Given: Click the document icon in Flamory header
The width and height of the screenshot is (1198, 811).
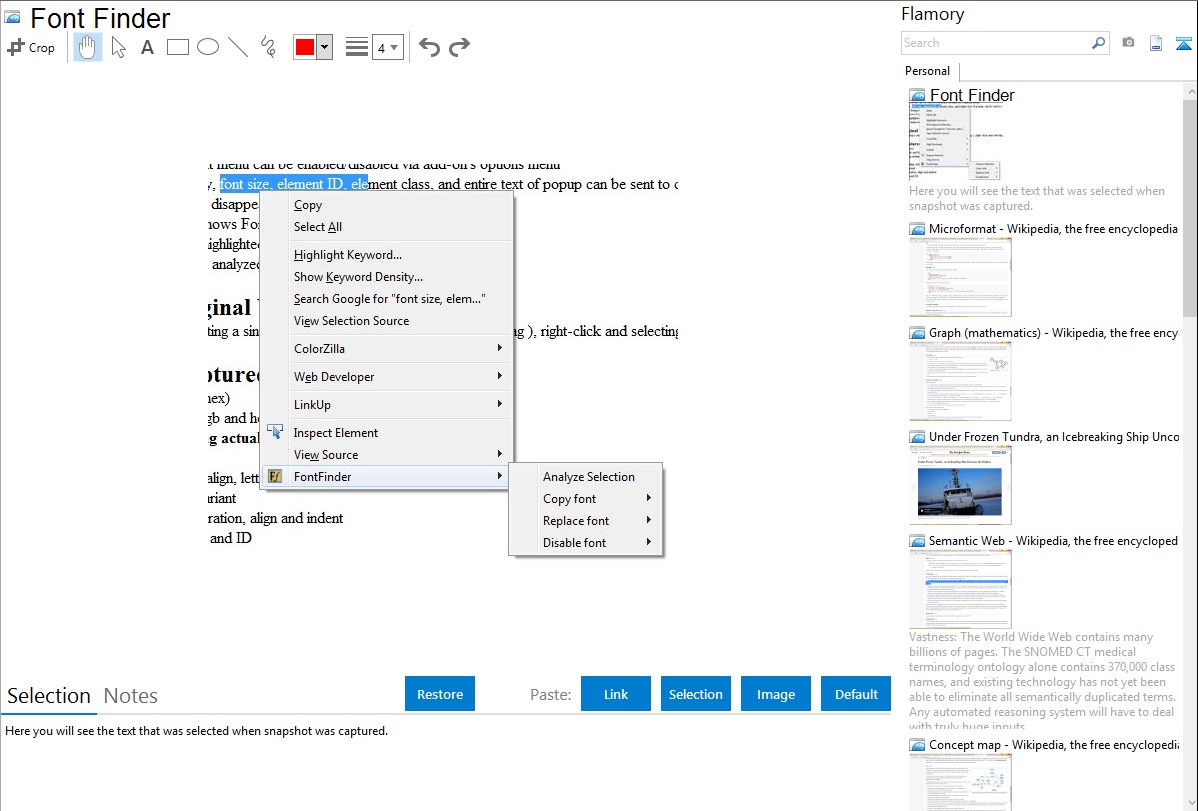Looking at the screenshot, I should click(1156, 43).
